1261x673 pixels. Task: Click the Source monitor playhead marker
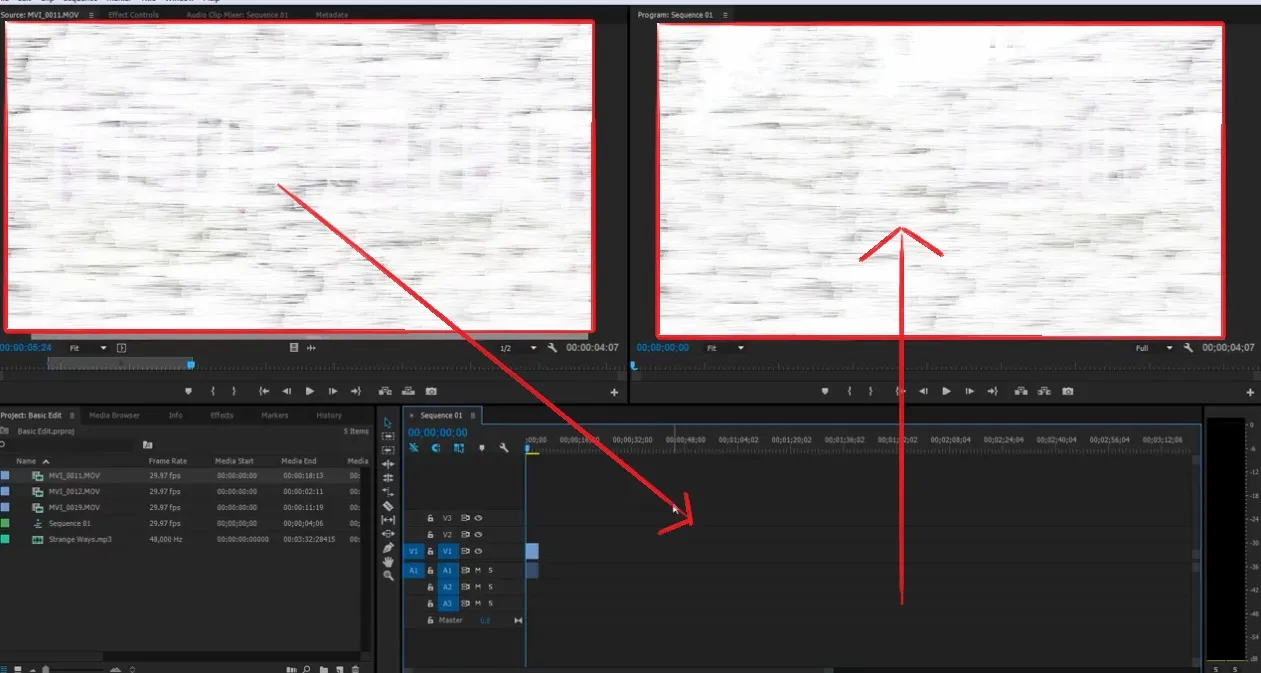pos(190,365)
